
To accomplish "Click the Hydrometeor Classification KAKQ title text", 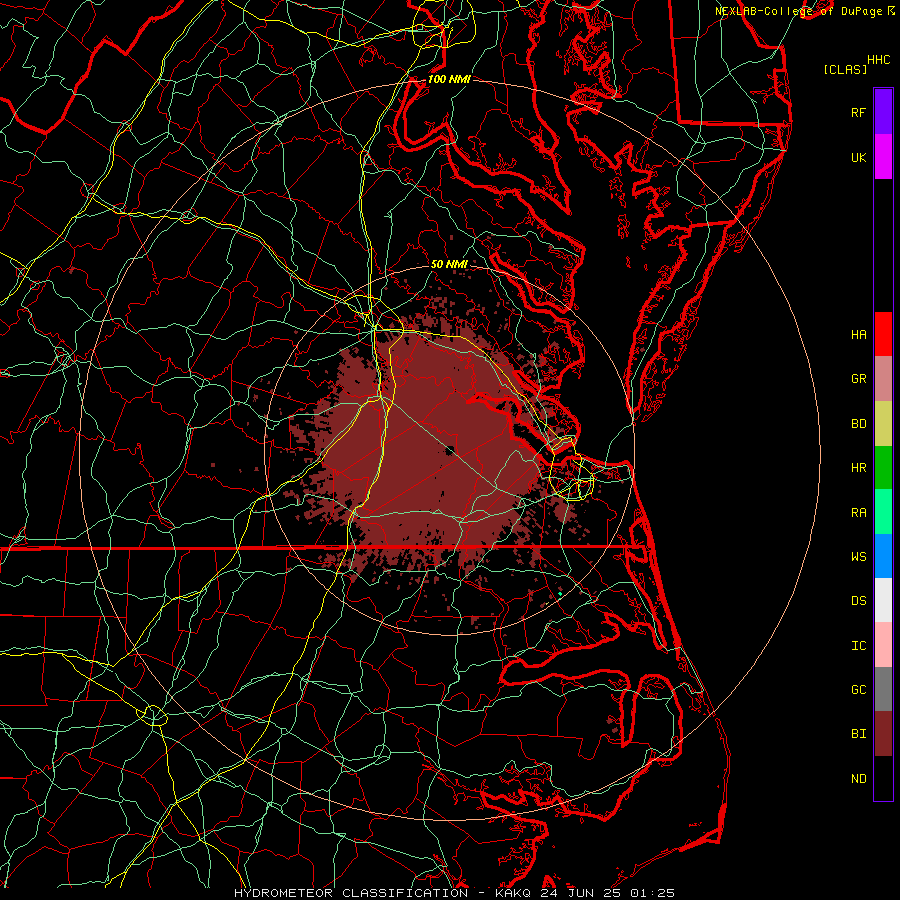I will [x=454, y=893].
